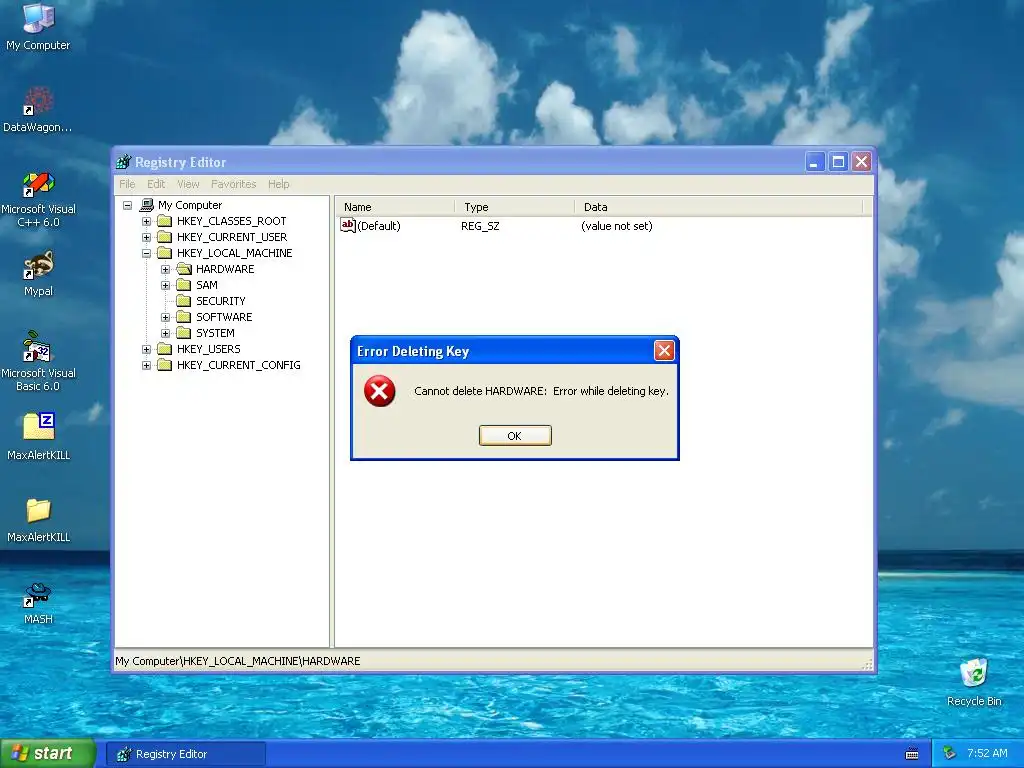Select HKEY_CURRENT_CONFIG tree item
The width and height of the screenshot is (1024, 768).
tap(238, 365)
